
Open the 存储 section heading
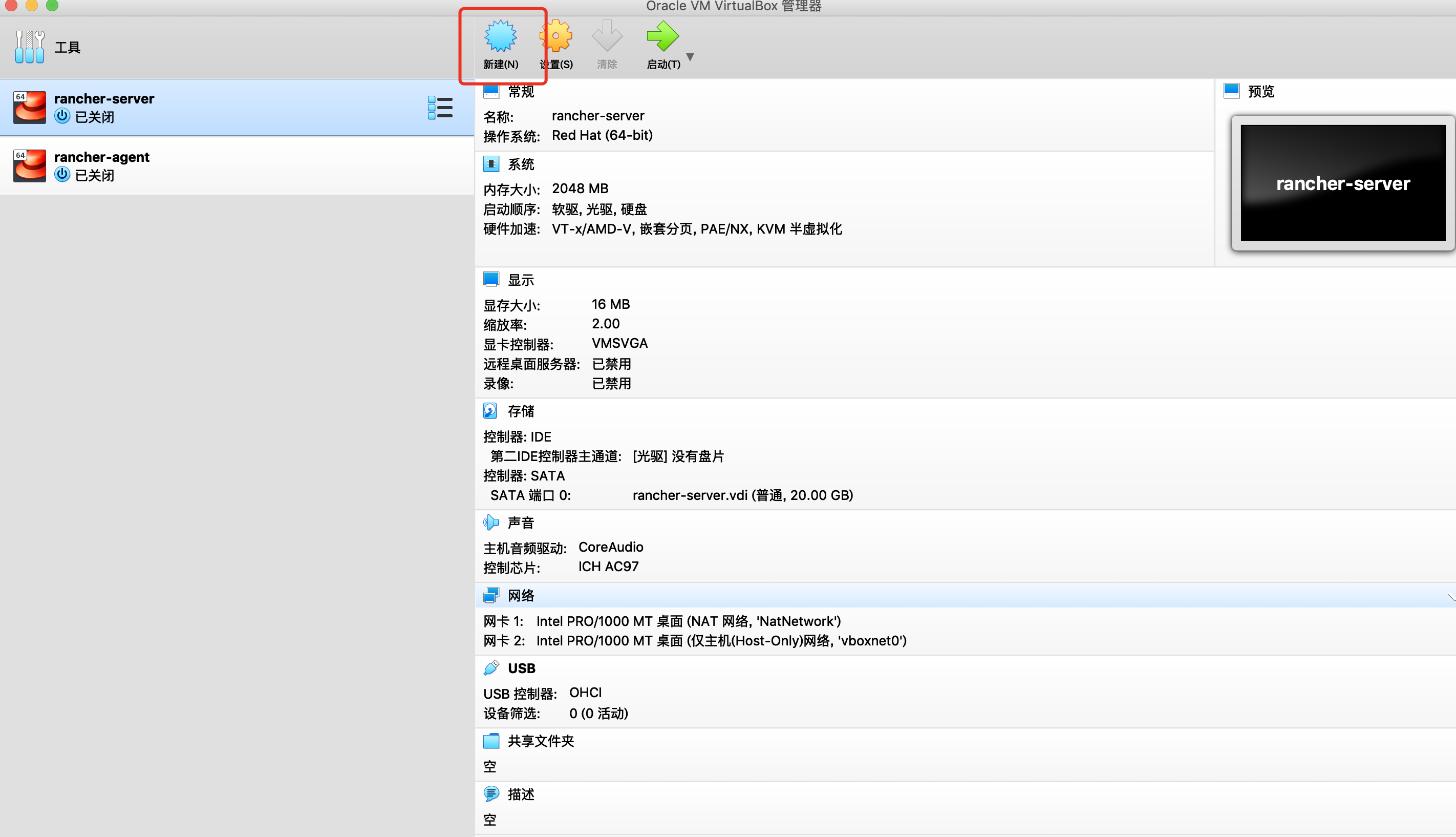[520, 411]
